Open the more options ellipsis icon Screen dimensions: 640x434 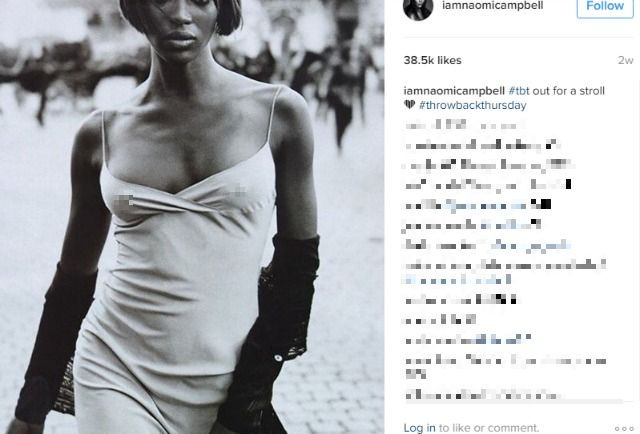click(624, 429)
